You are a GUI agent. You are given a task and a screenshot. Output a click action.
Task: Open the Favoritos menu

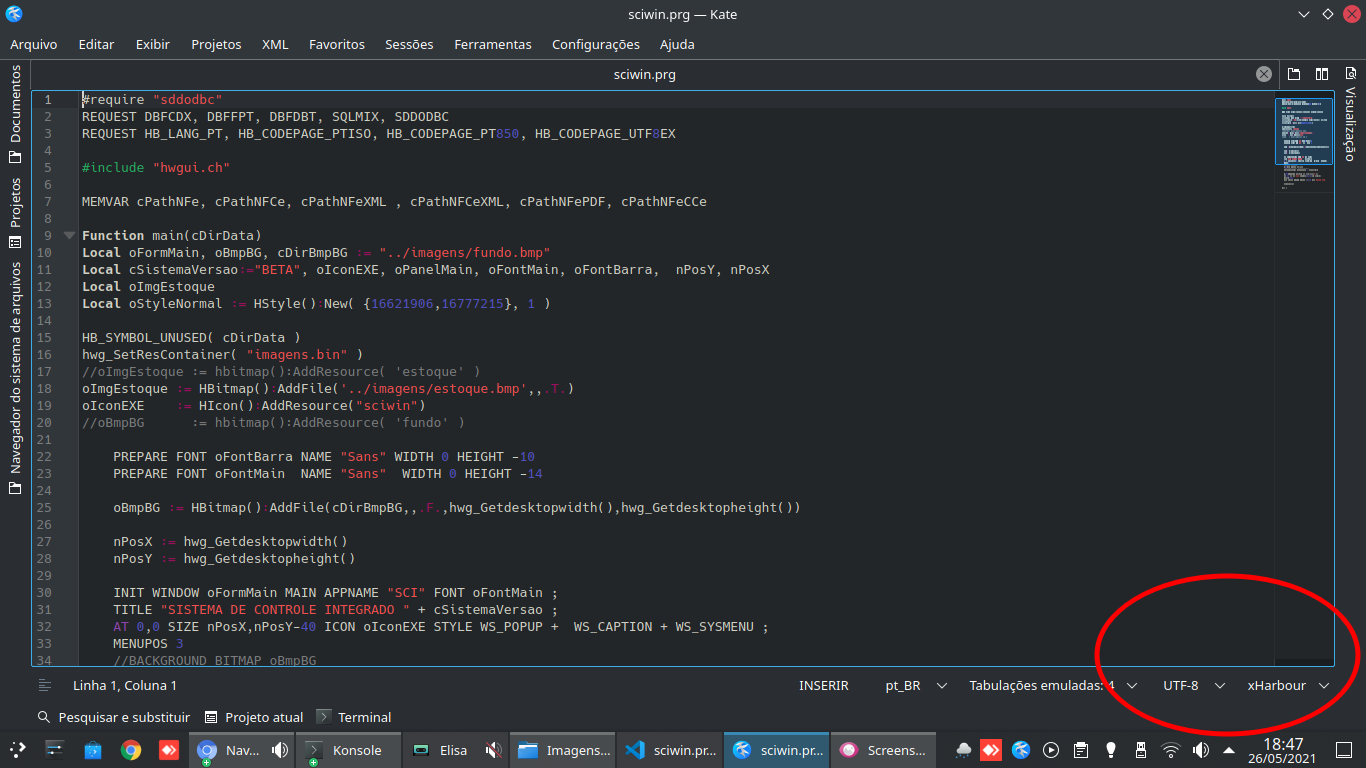(x=336, y=44)
